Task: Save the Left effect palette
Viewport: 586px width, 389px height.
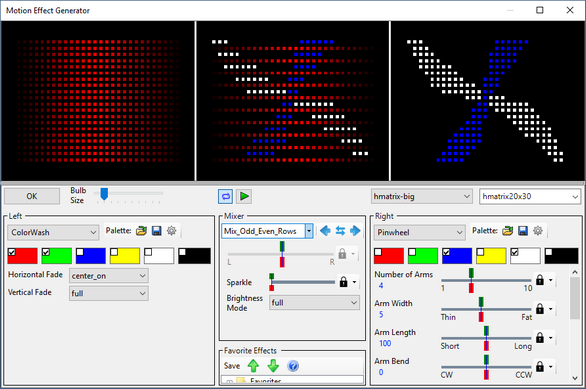Action: 157,231
